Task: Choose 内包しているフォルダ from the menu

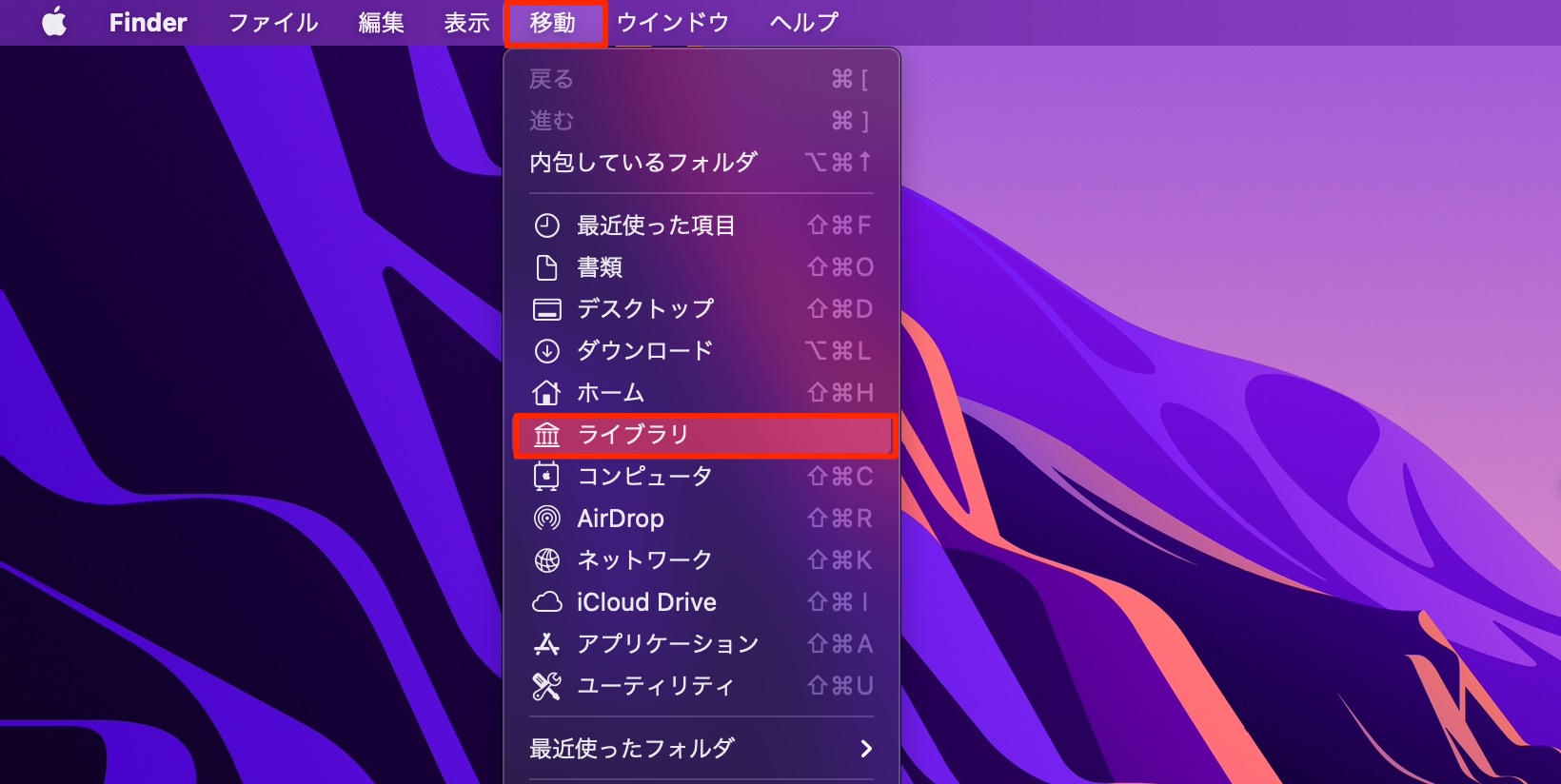Action: pos(701,163)
